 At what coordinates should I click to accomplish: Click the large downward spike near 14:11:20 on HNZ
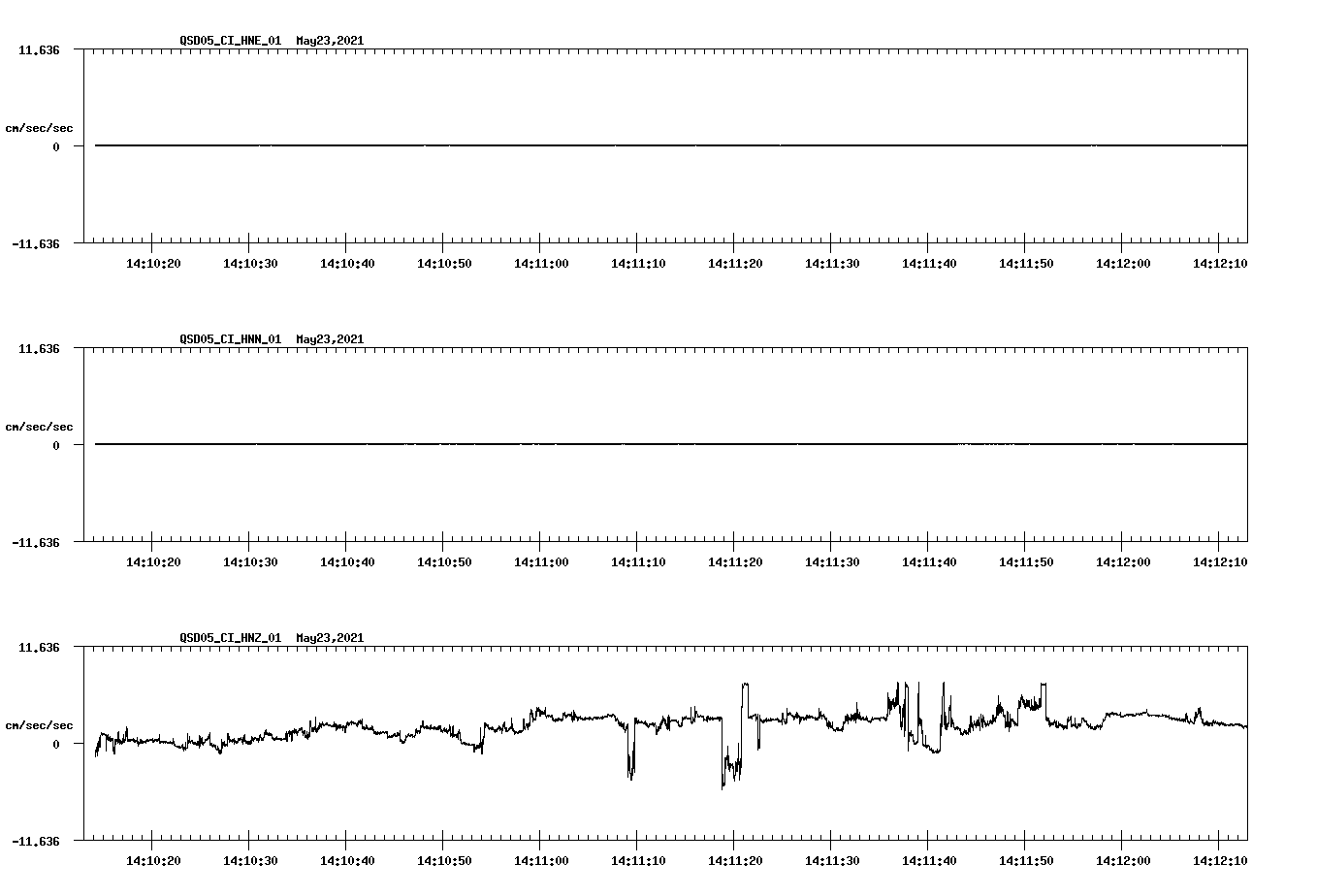tap(725, 771)
